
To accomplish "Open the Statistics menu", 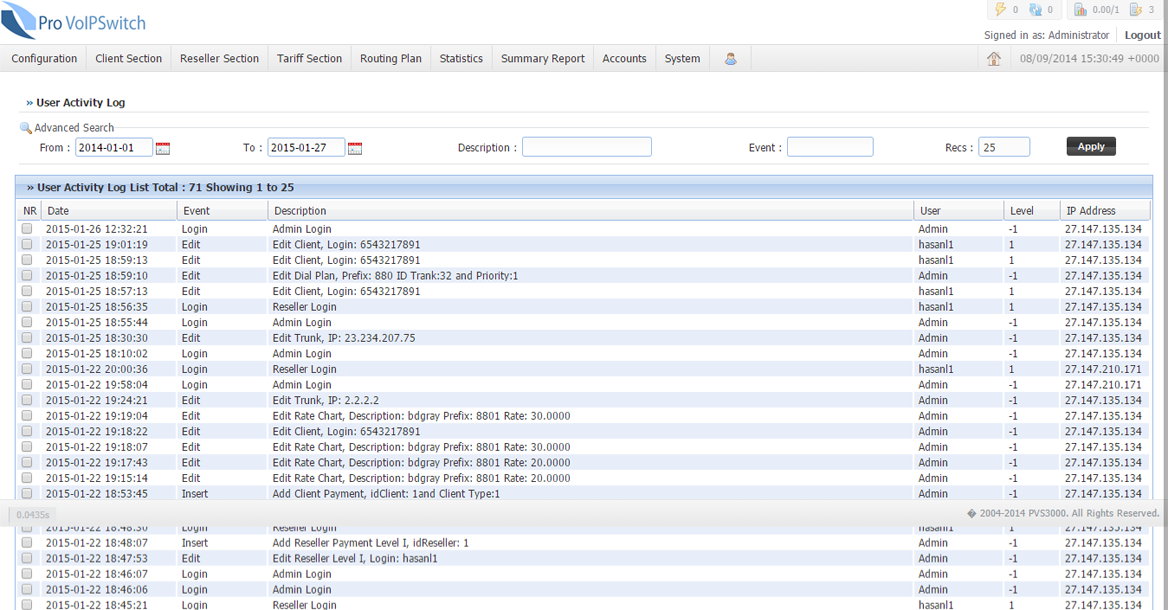I will click(461, 58).
